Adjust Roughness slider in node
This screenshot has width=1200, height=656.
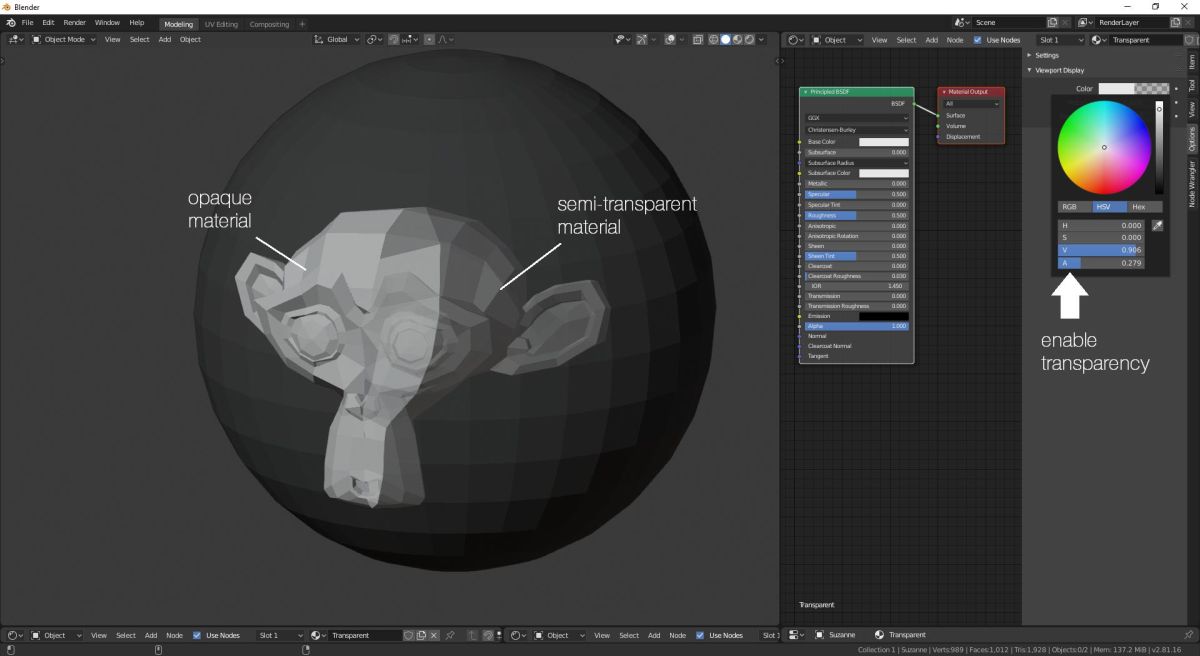point(857,215)
